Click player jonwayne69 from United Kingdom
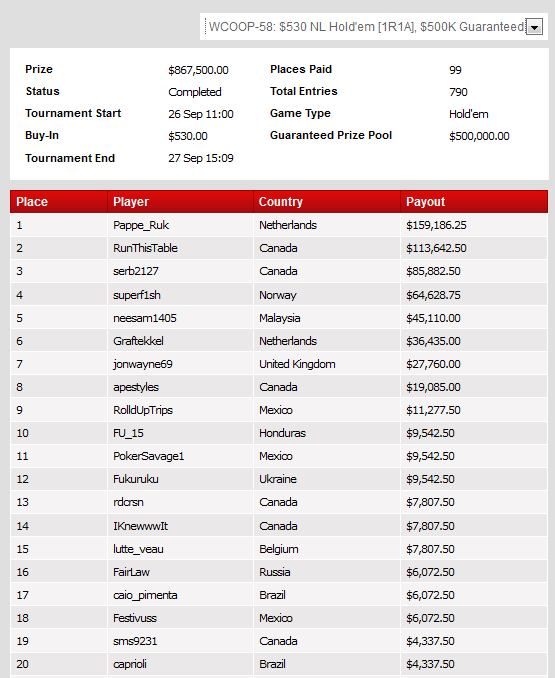The image size is (555, 678). point(143,365)
